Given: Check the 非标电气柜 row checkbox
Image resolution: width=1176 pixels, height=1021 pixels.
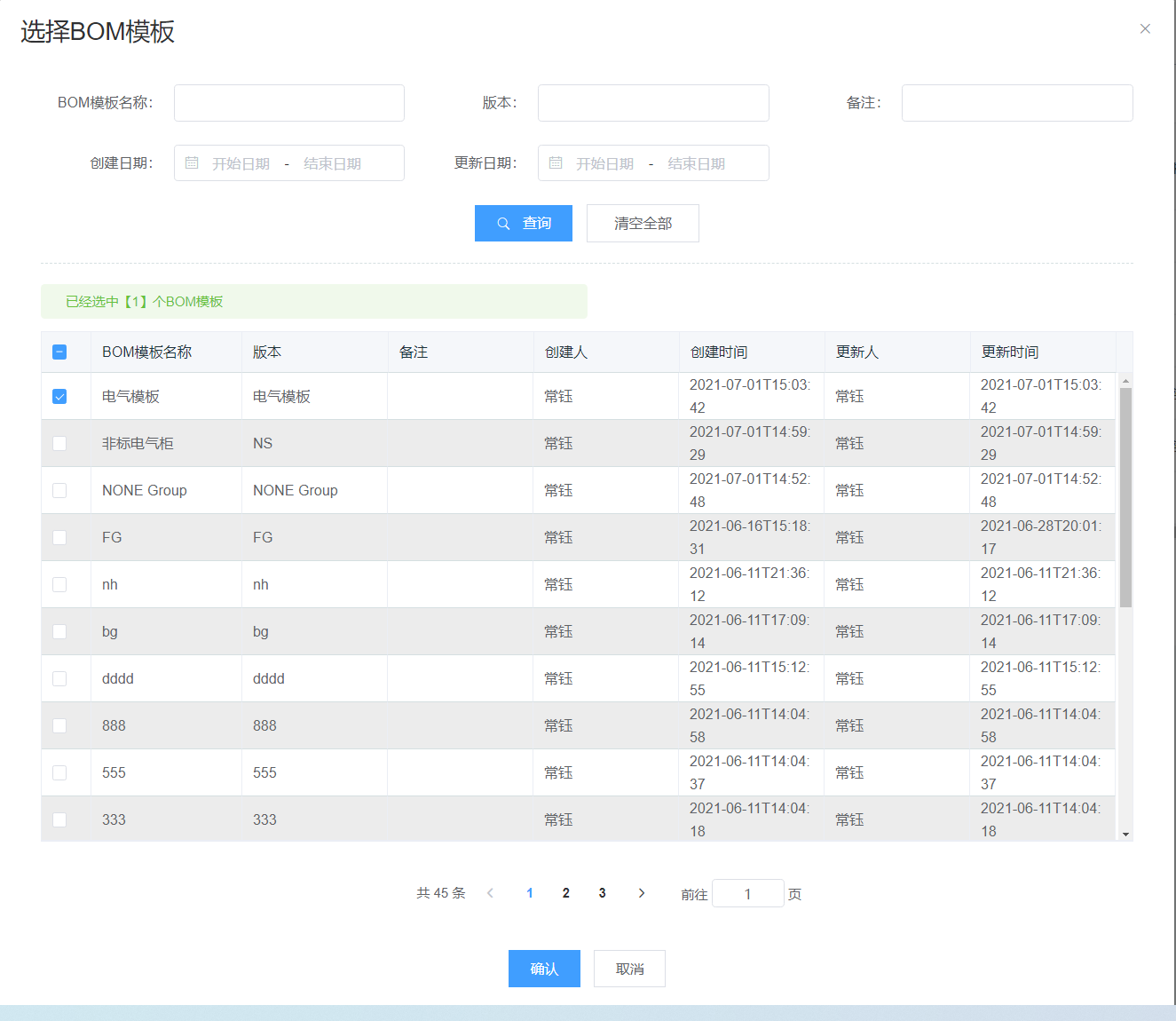Looking at the screenshot, I should click(59, 444).
